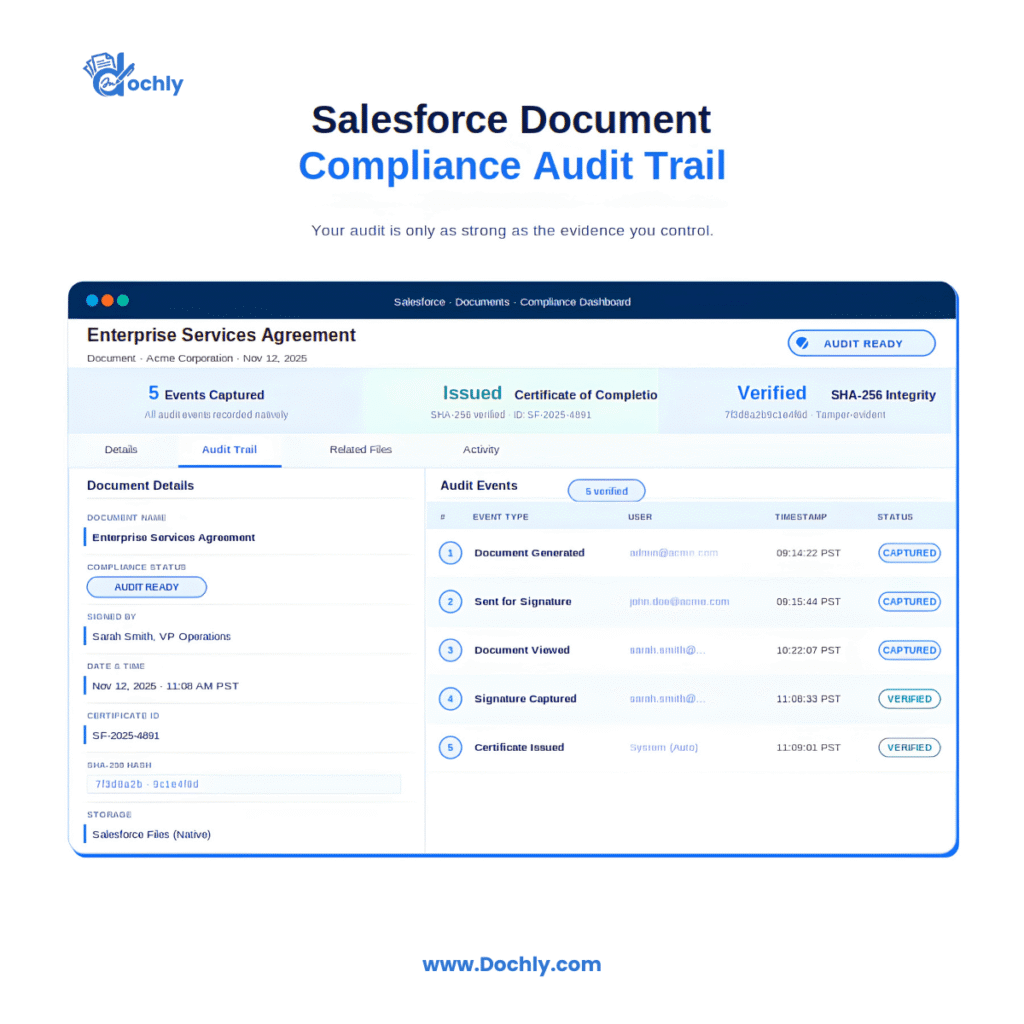Click the john.doe@acme.com user link
The height and width of the screenshot is (1024, 1024).
(x=679, y=601)
